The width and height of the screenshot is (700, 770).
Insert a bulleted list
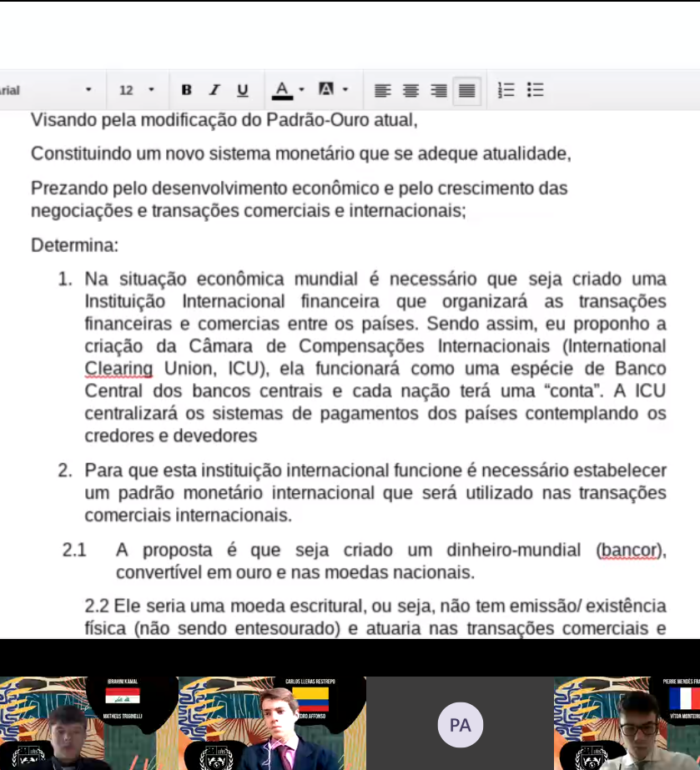click(535, 90)
